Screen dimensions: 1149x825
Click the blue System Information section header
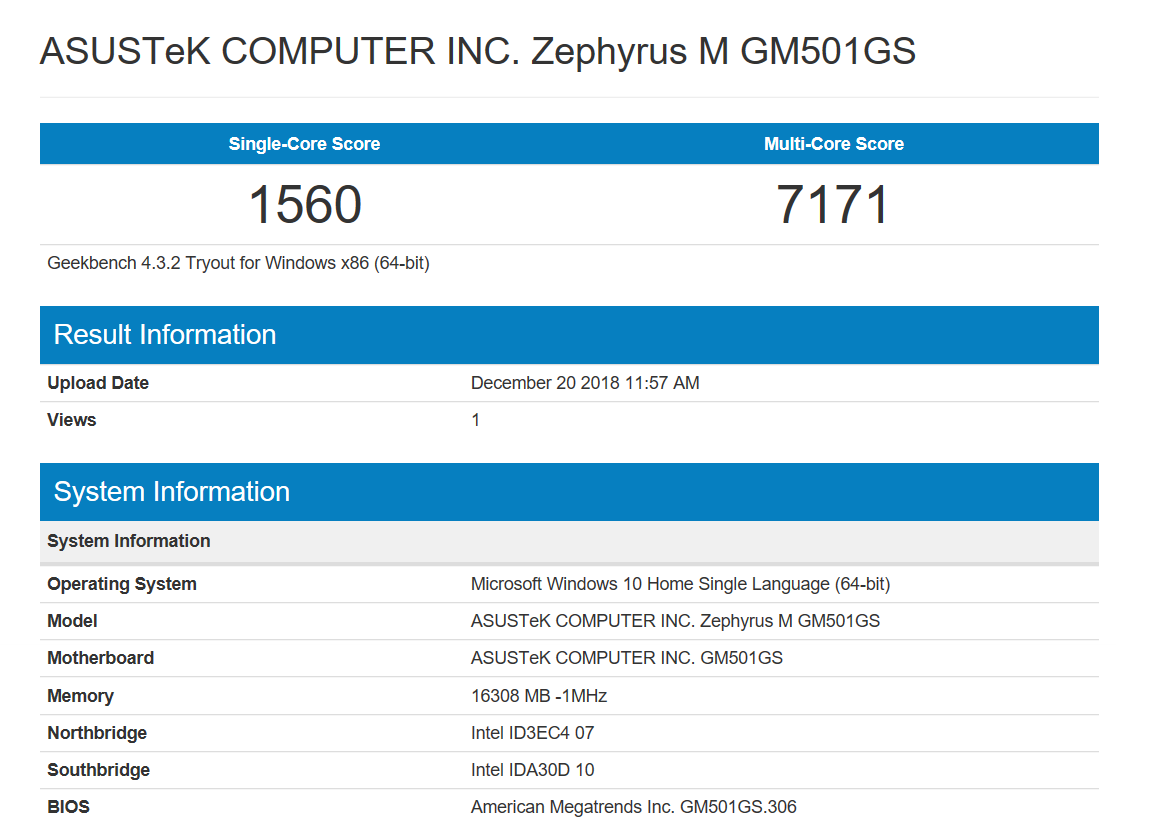click(569, 492)
